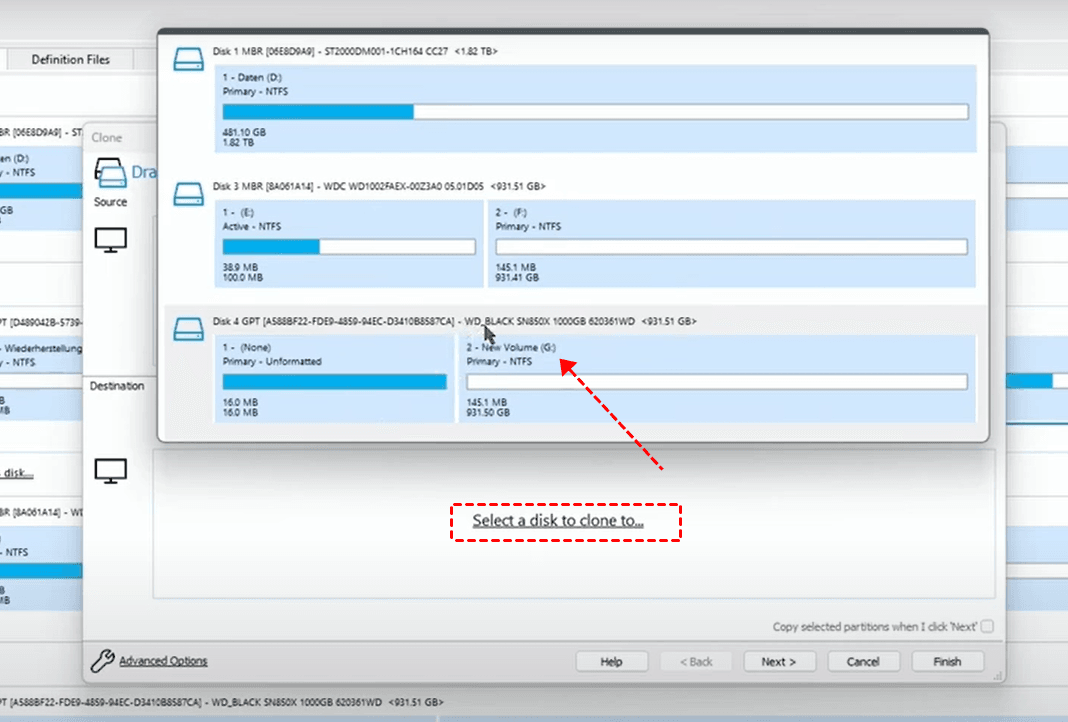Click the Destination monitor icon

[111, 471]
